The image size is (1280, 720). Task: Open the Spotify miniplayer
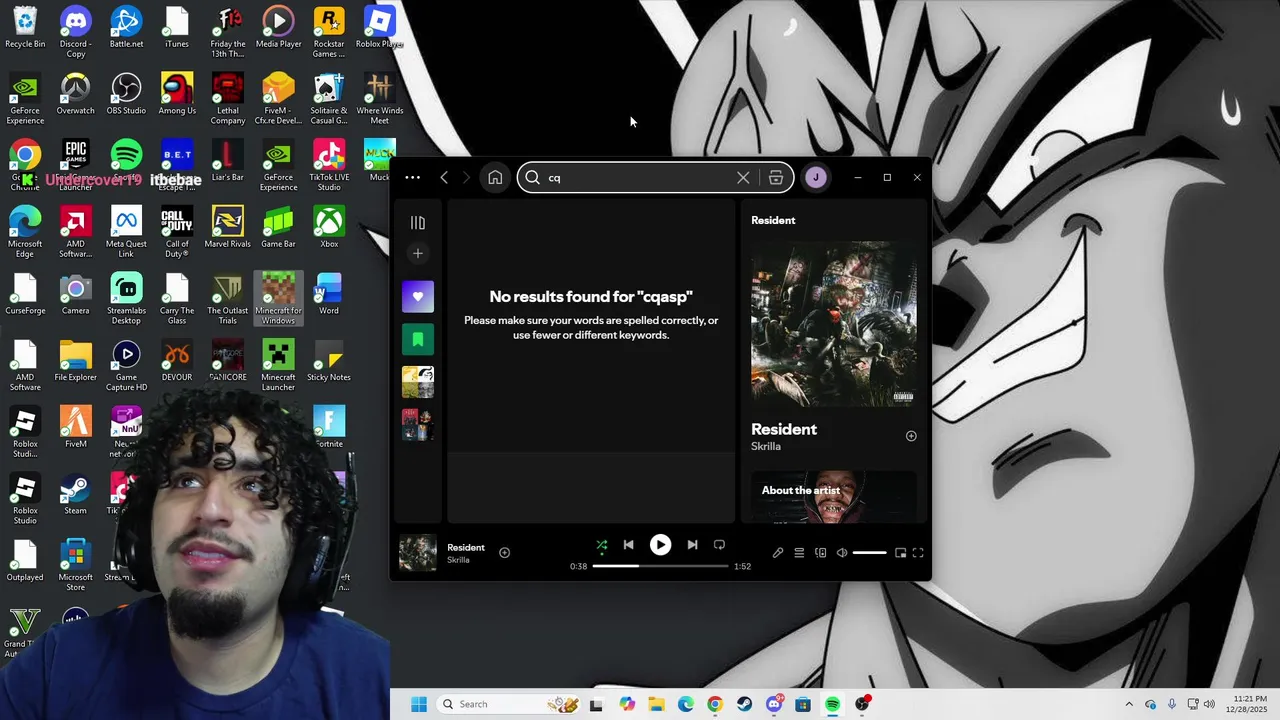tap(900, 553)
